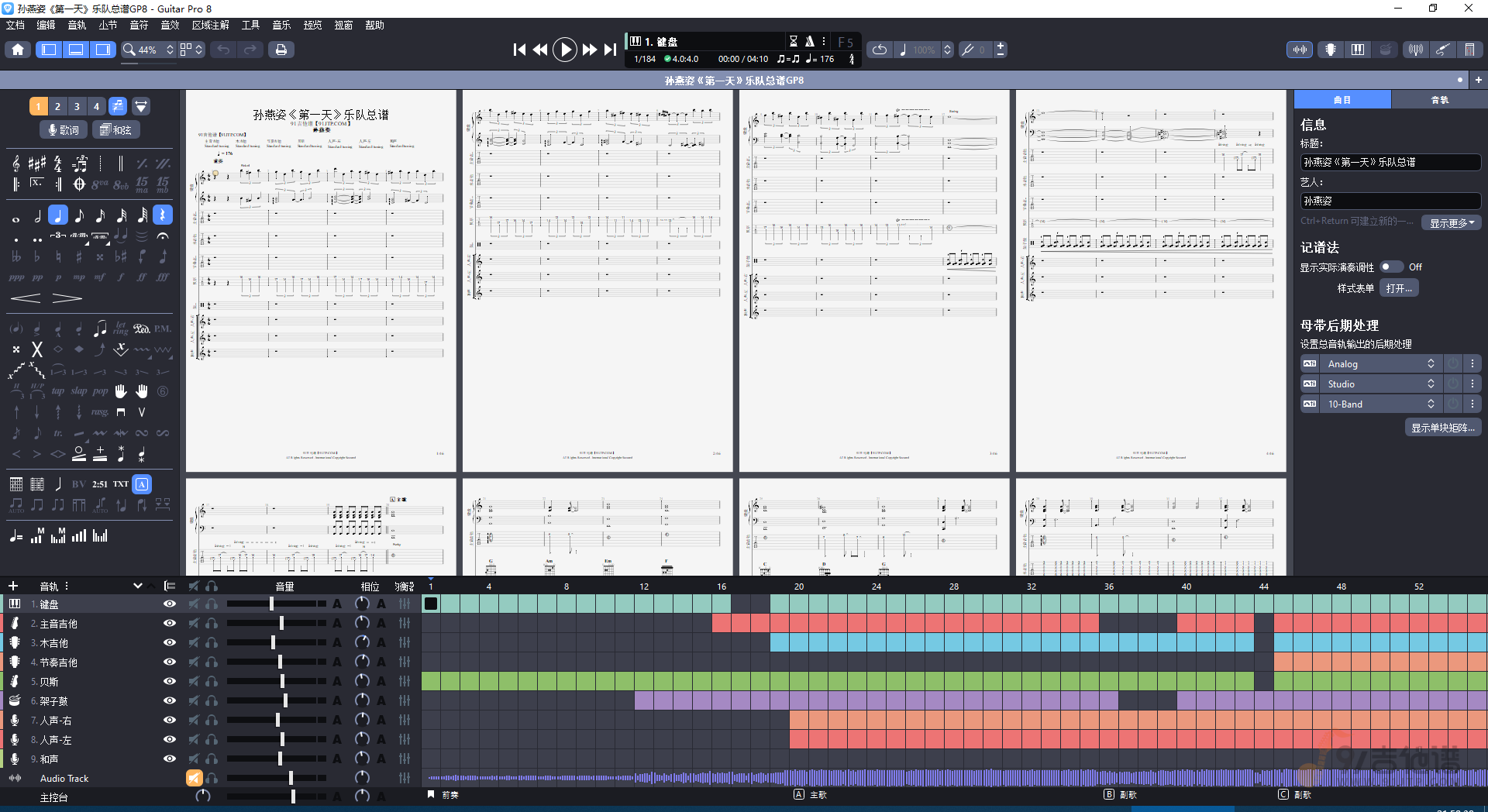The height and width of the screenshot is (812, 1488).
Task: Expand the 显示更多 dropdown
Action: tap(1451, 223)
